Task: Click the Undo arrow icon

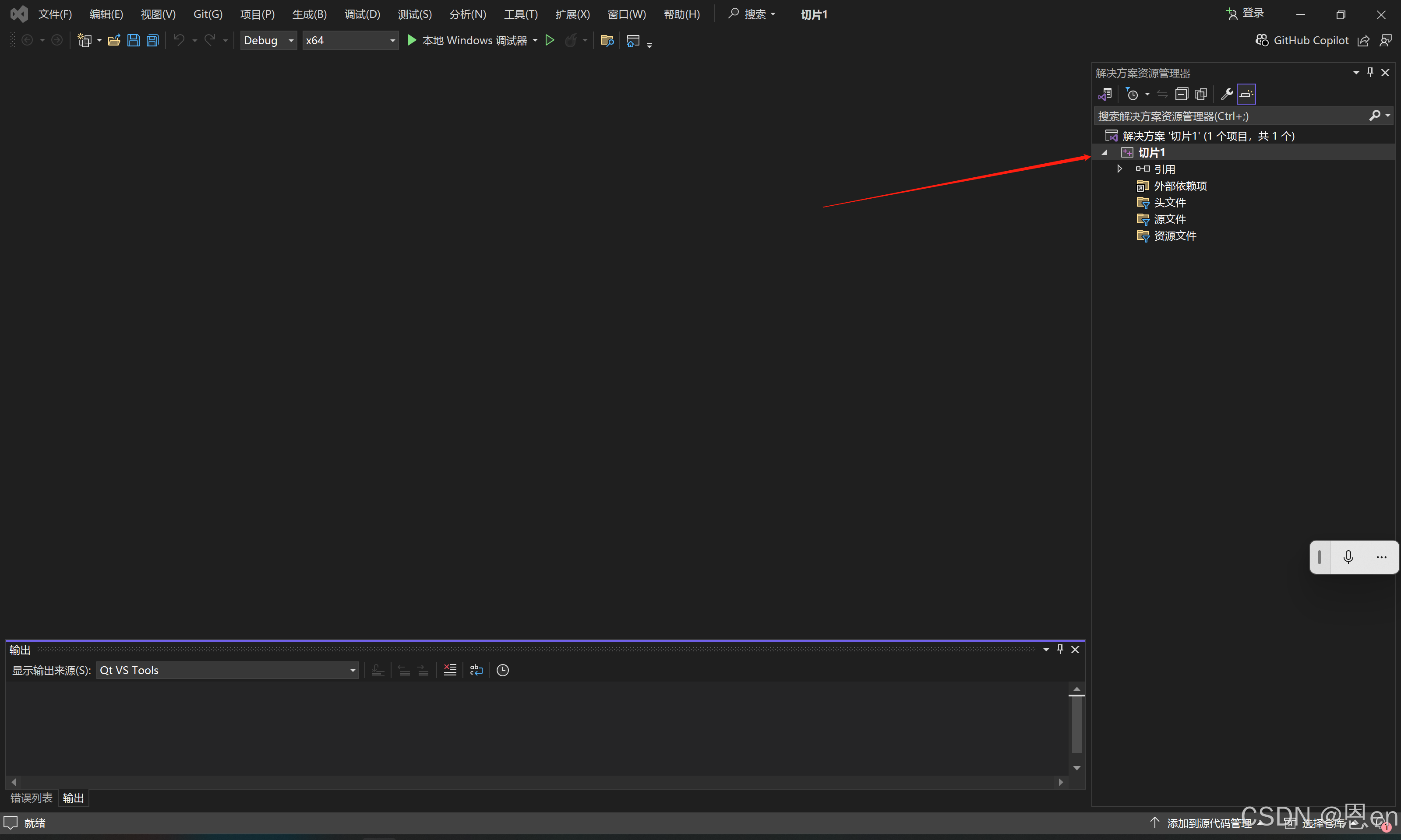Action: tap(179, 40)
